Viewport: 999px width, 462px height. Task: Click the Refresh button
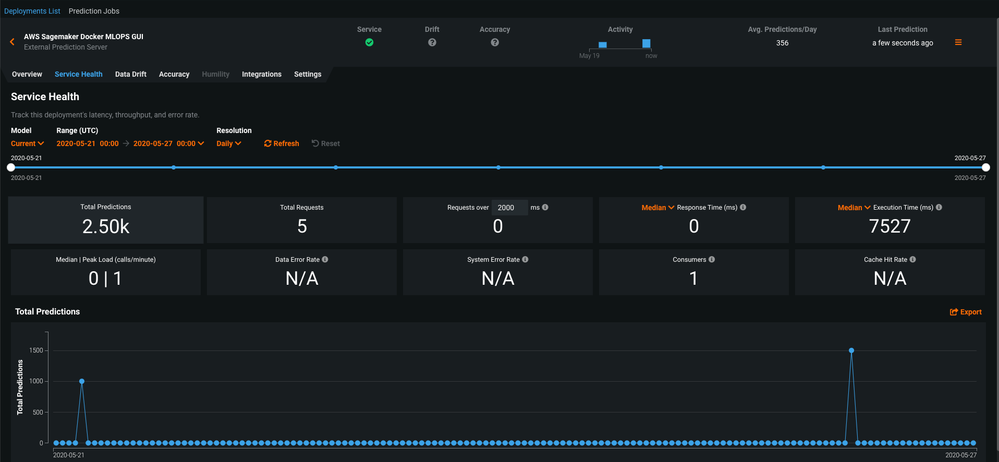(x=281, y=143)
